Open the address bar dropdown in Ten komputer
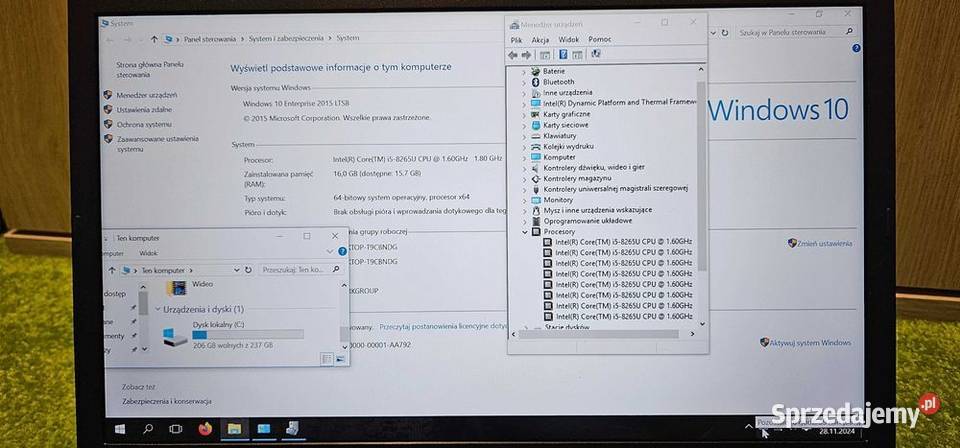 coord(236,269)
